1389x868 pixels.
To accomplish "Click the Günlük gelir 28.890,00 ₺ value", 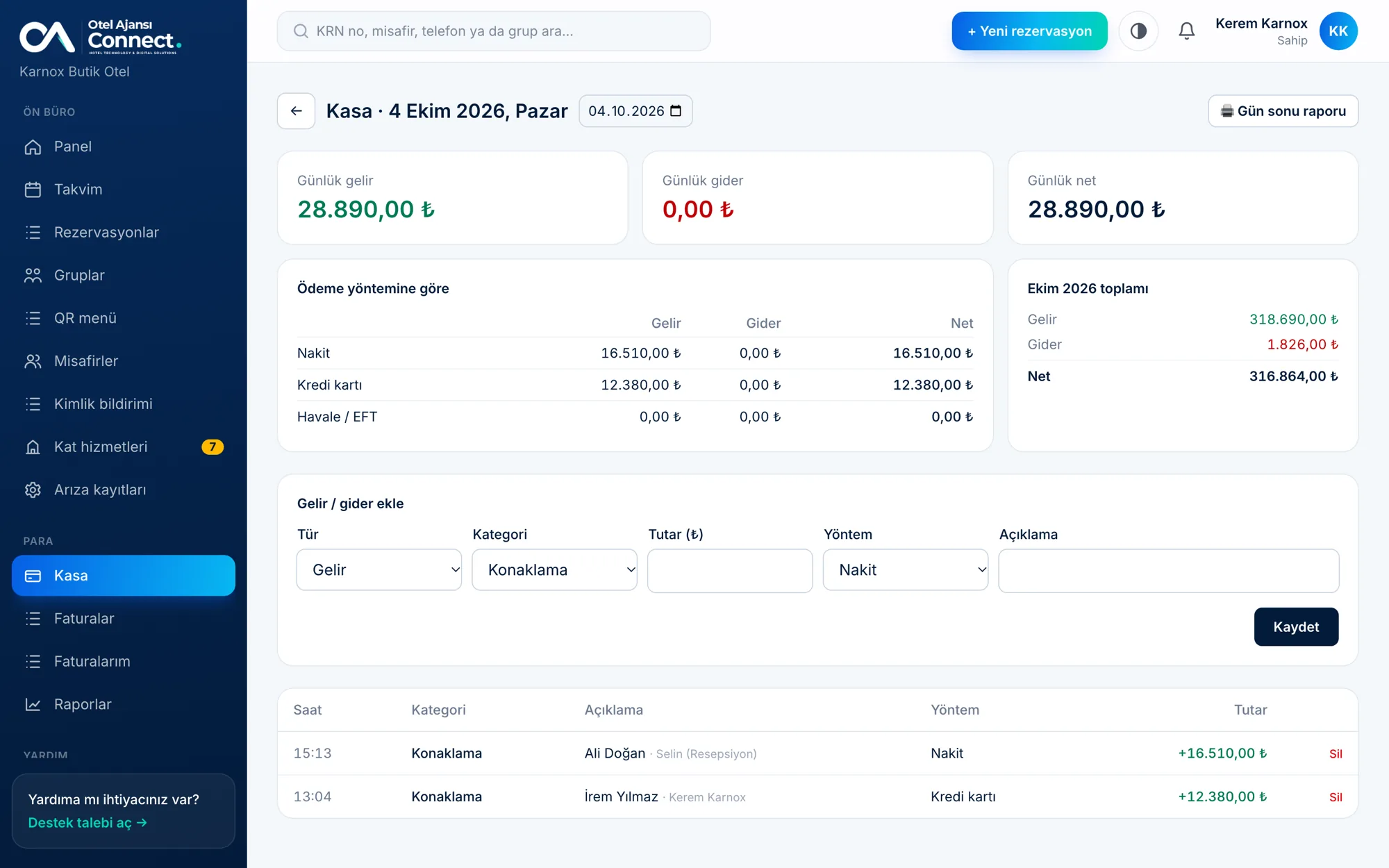I will point(366,210).
